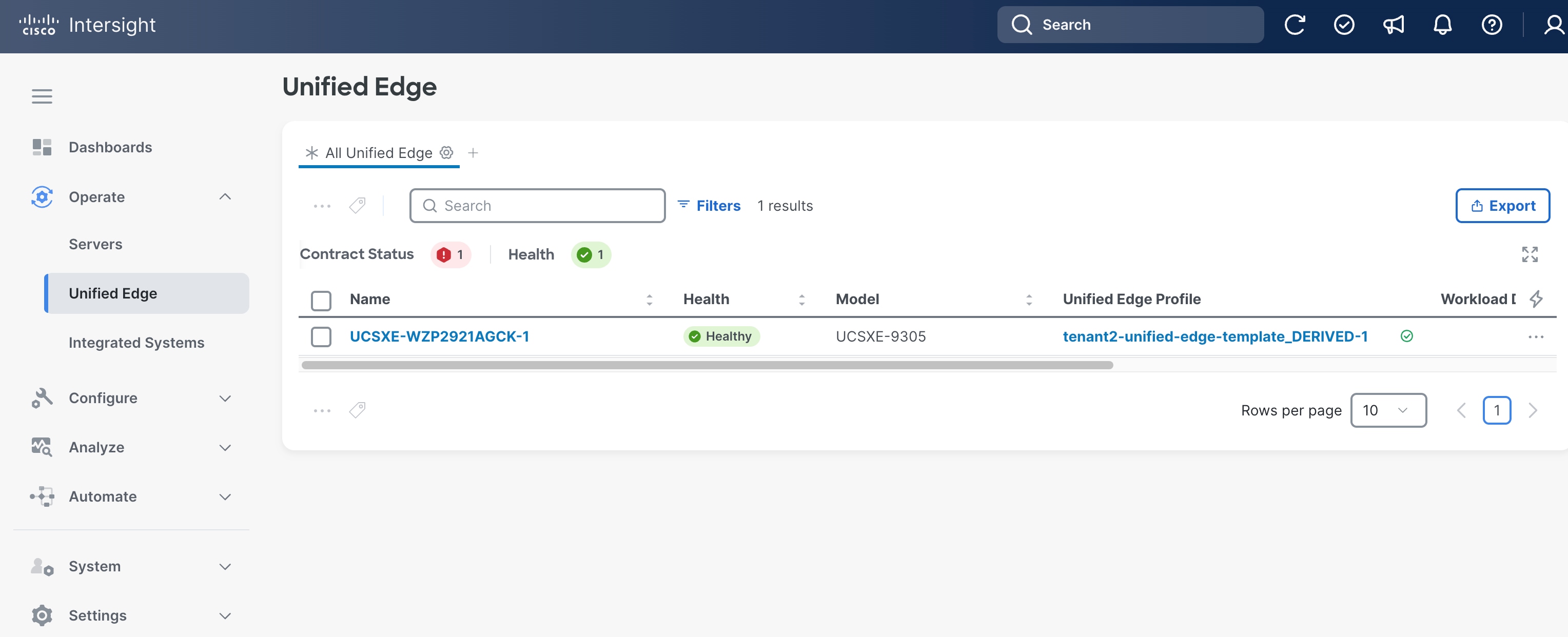Open the All Unified Edge tab settings gear

point(447,152)
